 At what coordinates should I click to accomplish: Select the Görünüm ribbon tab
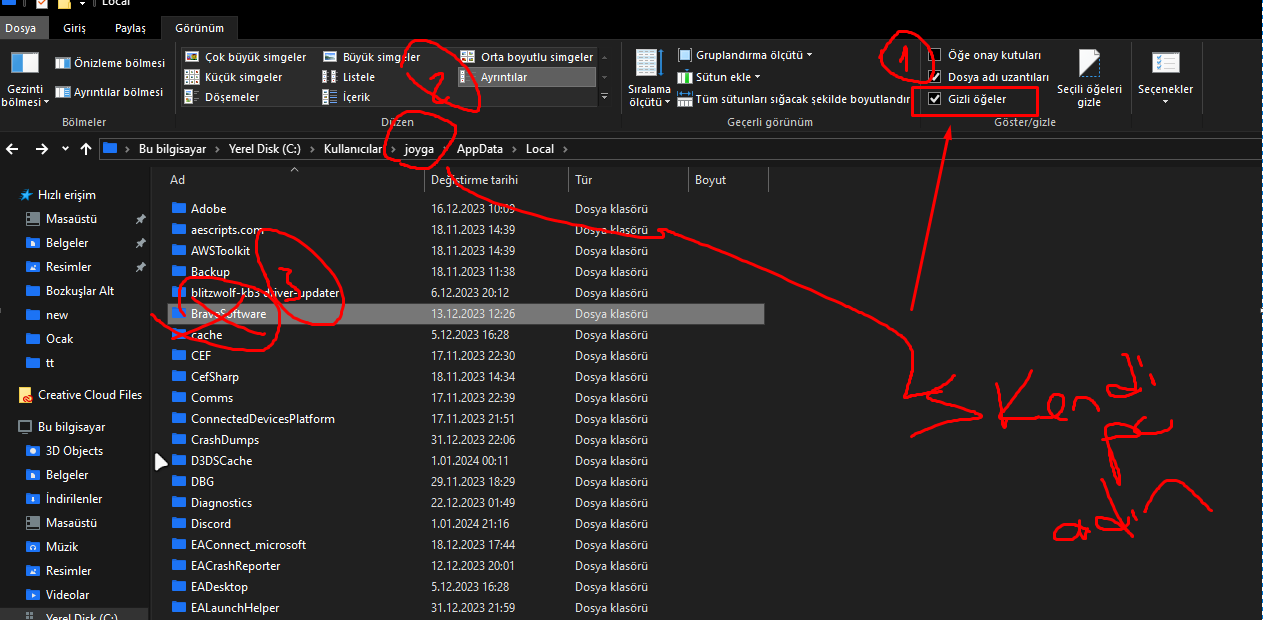200,28
